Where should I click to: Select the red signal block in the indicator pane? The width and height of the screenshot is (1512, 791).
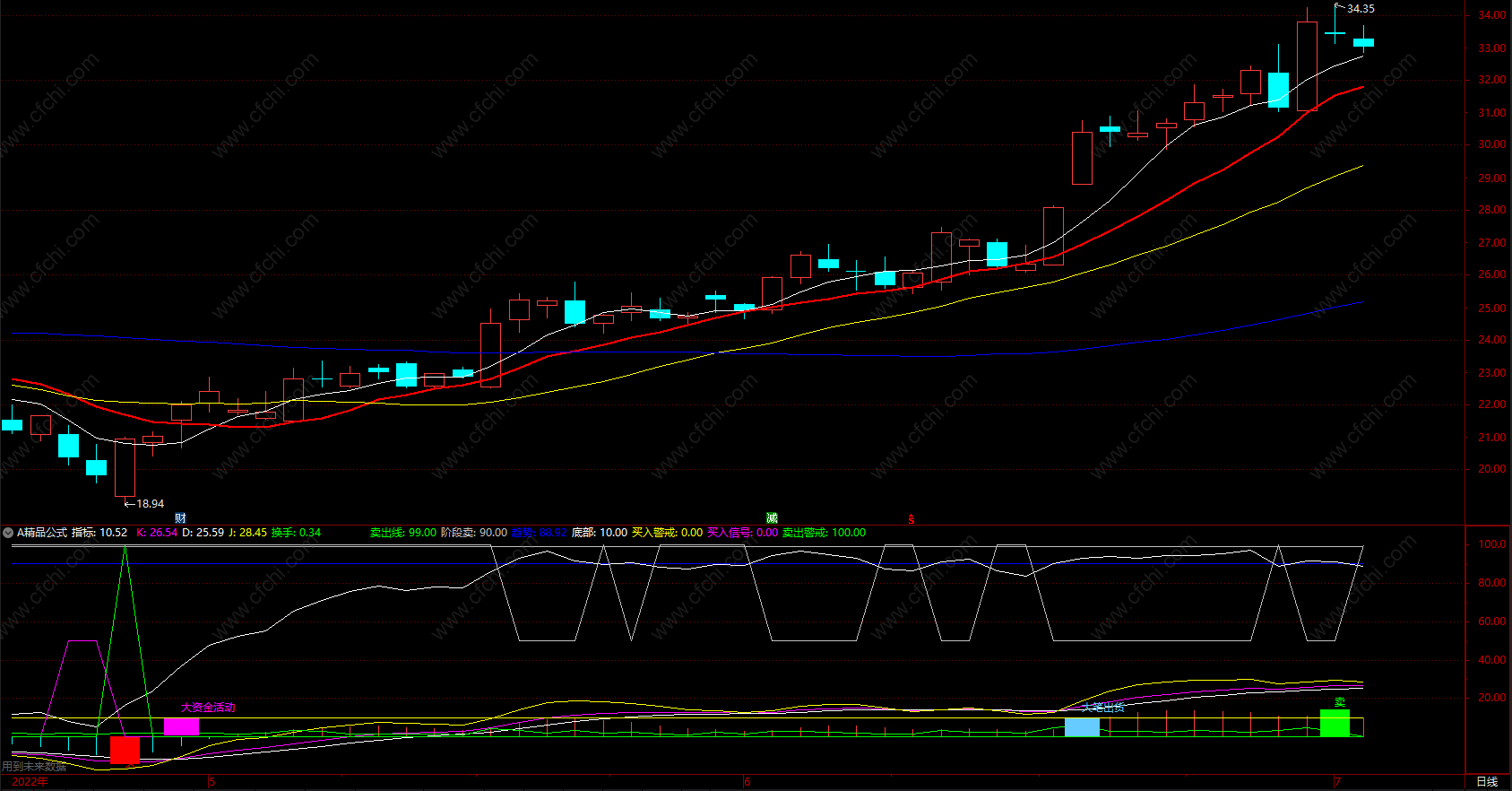coord(125,750)
